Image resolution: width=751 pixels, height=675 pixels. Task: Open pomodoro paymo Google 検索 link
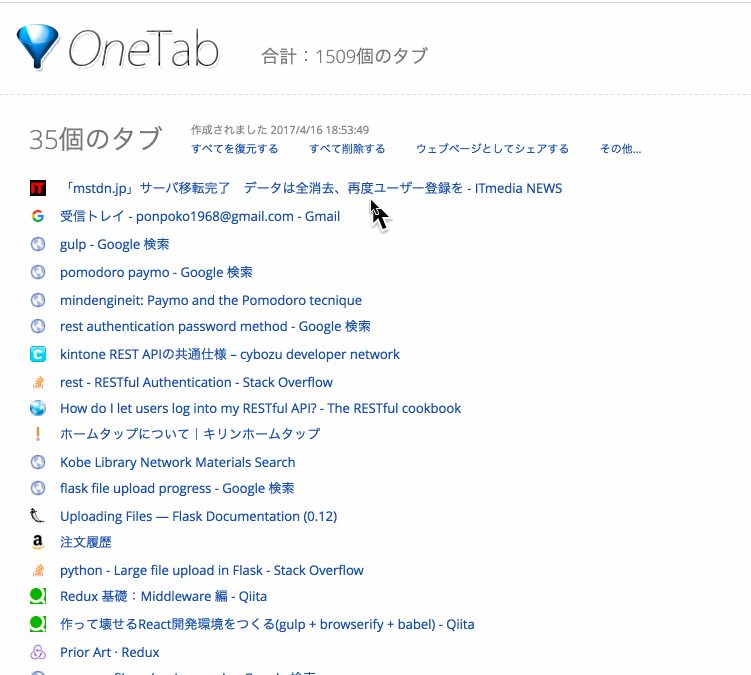(x=156, y=272)
